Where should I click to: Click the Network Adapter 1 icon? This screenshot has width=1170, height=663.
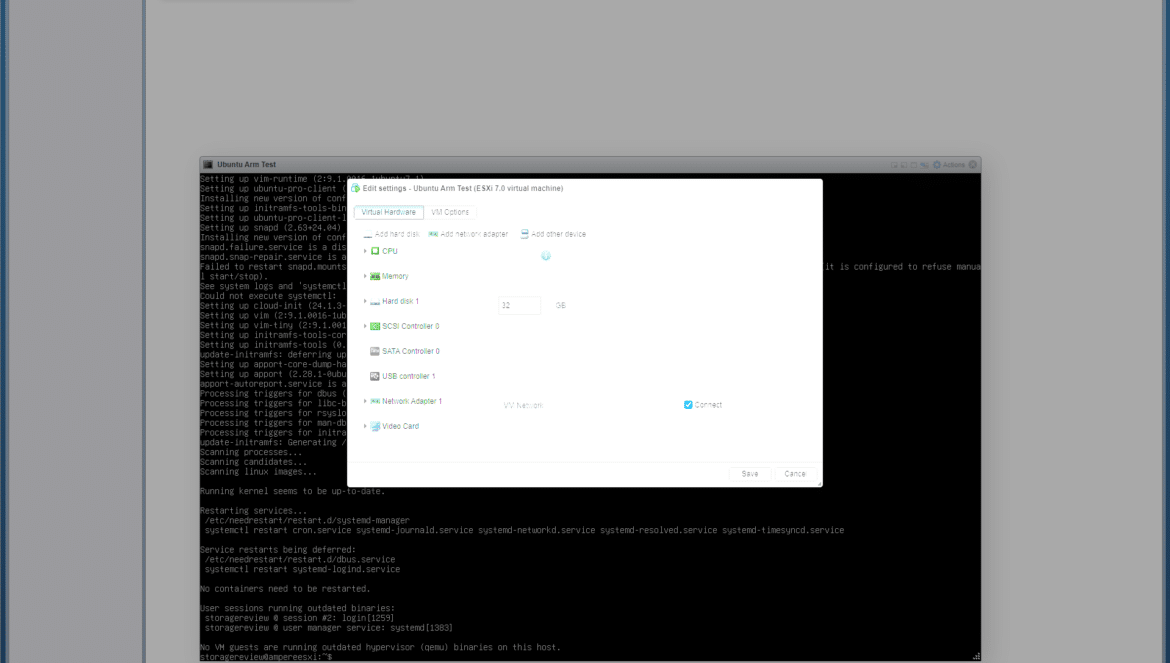point(375,401)
